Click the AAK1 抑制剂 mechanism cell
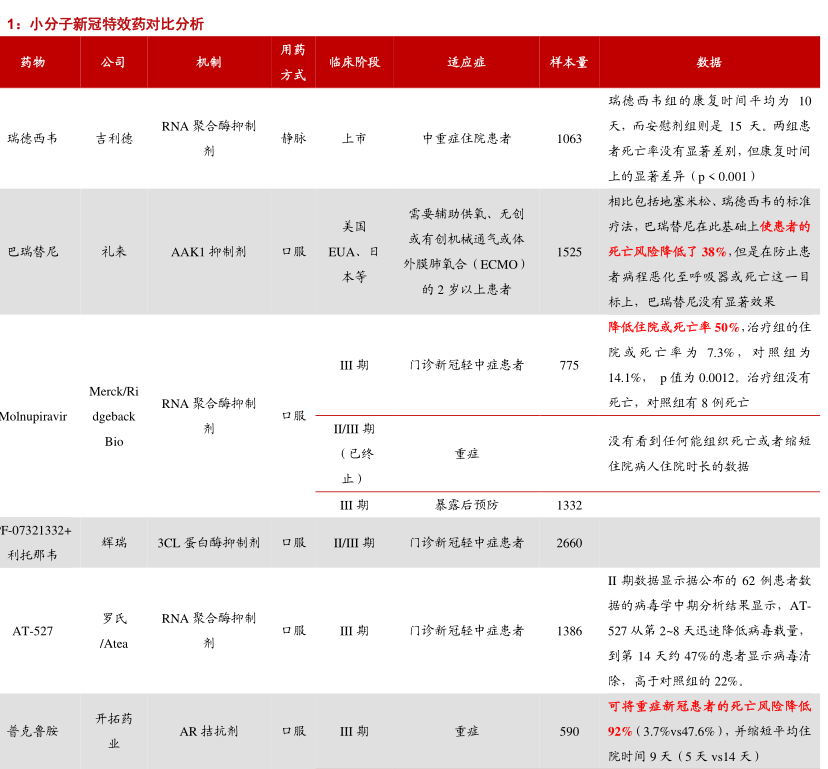The image size is (828, 769). coord(209,252)
